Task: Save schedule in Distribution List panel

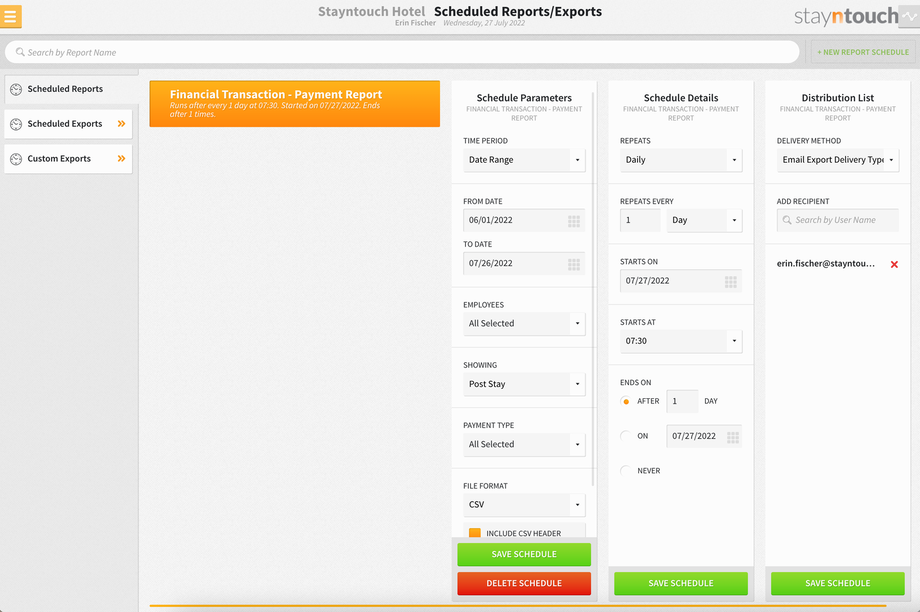Action: pos(837,583)
